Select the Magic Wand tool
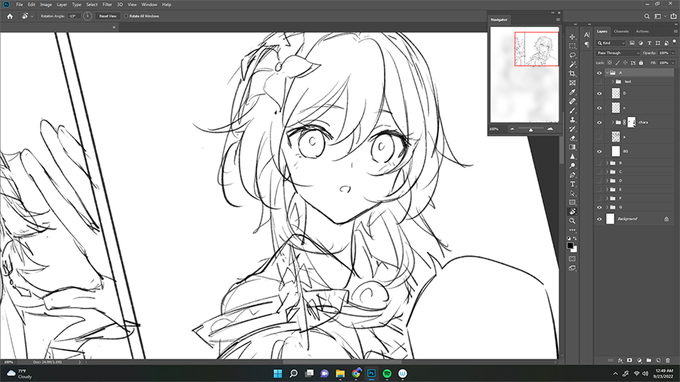 tap(572, 64)
